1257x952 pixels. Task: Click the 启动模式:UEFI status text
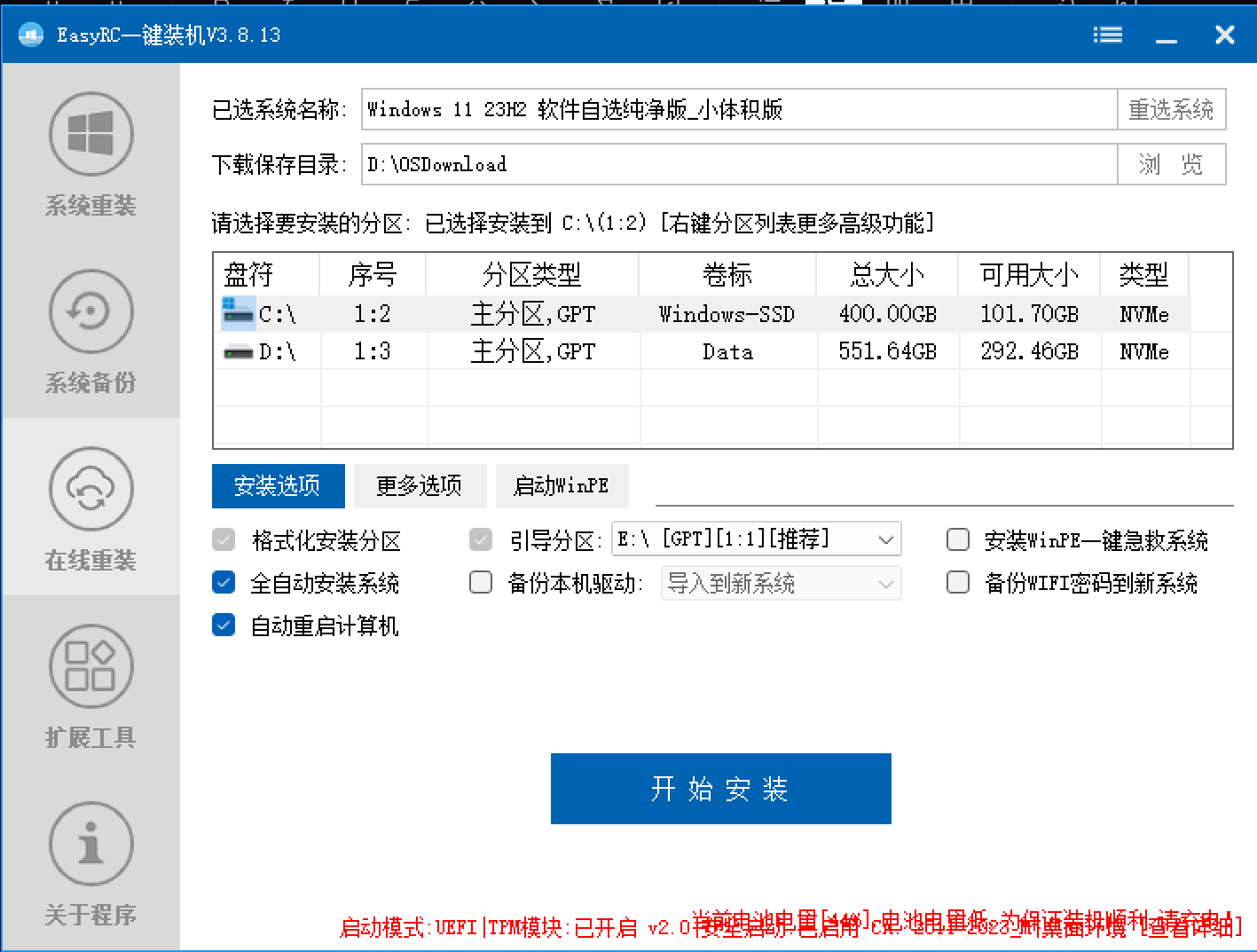[x=409, y=928]
